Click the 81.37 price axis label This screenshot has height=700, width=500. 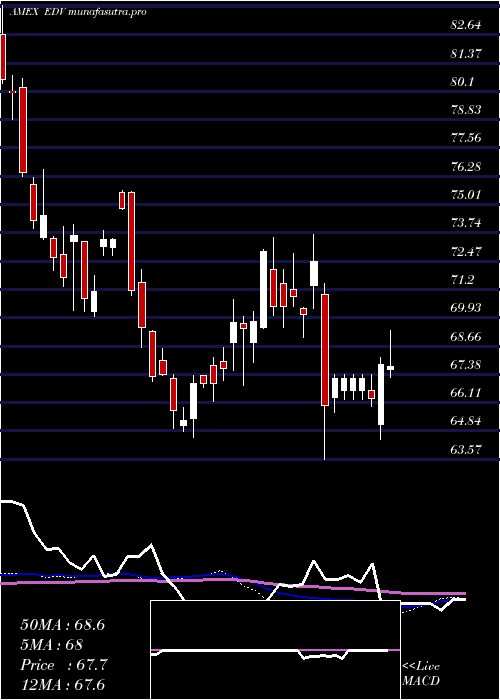(x=466, y=54)
